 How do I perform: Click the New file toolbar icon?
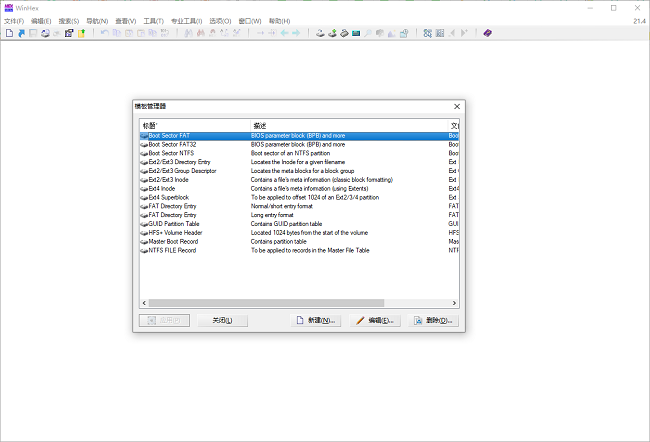(8, 33)
